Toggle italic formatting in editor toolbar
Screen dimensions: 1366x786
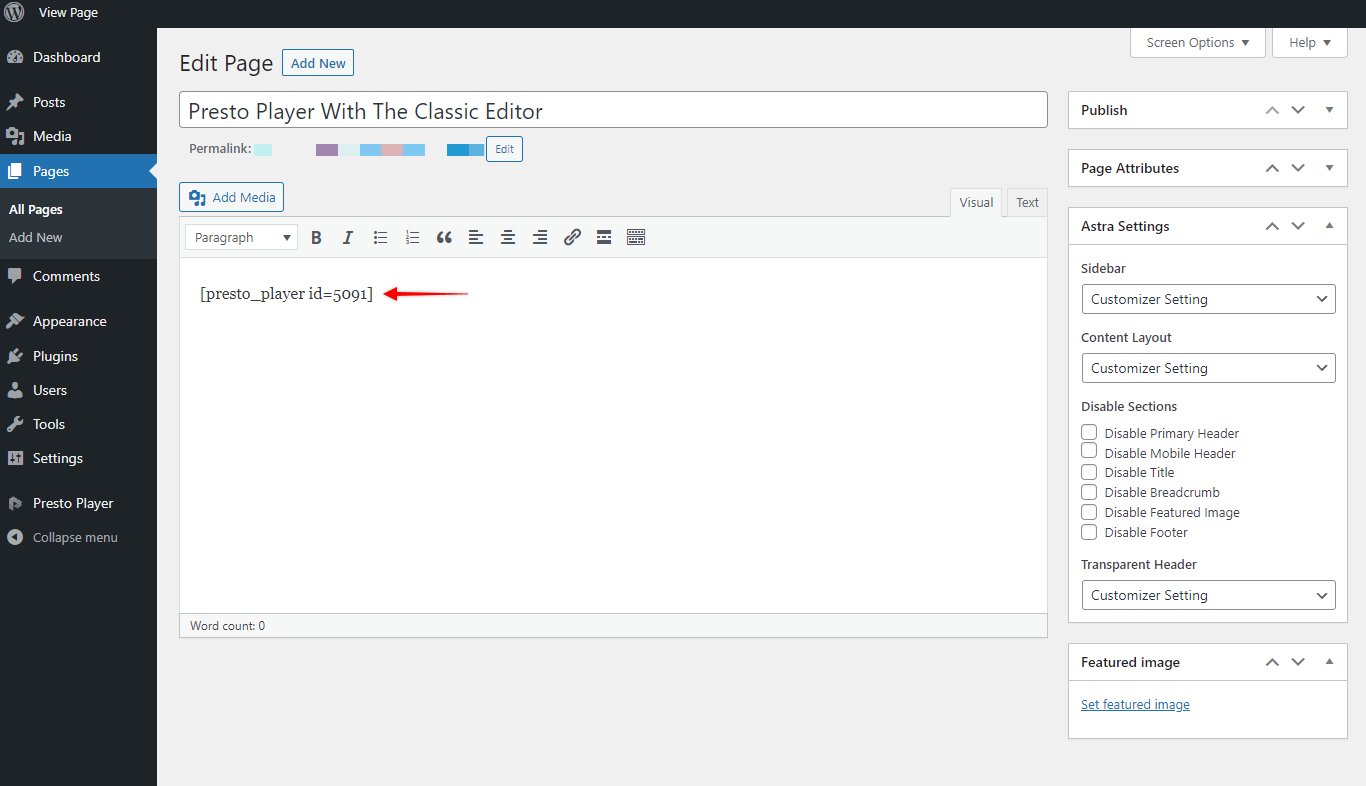(x=348, y=237)
